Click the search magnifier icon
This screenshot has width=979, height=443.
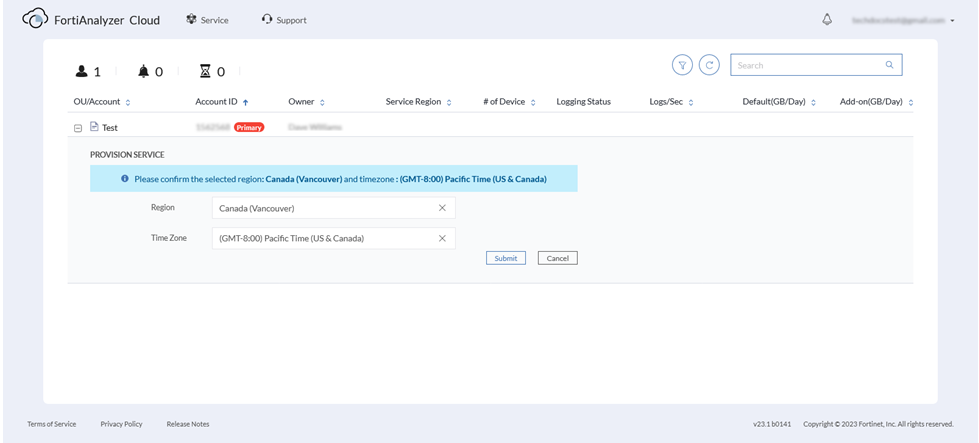[x=889, y=65]
